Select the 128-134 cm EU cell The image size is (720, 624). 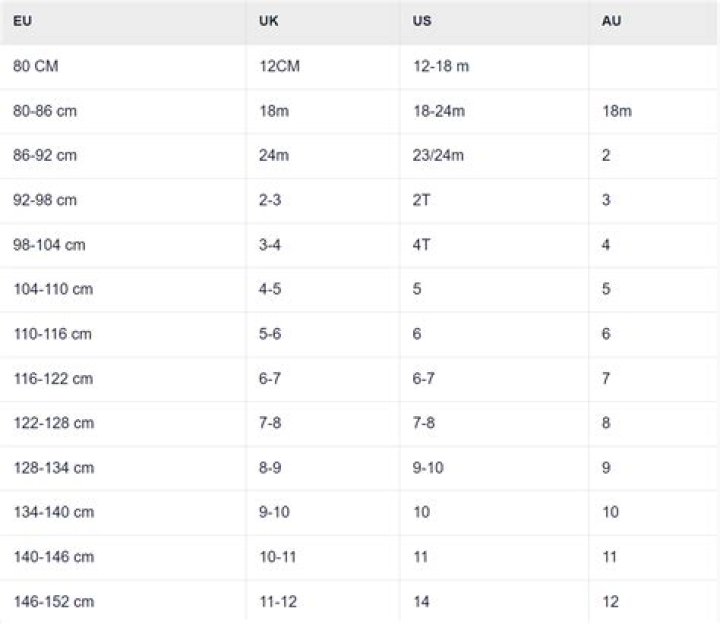(x=53, y=467)
